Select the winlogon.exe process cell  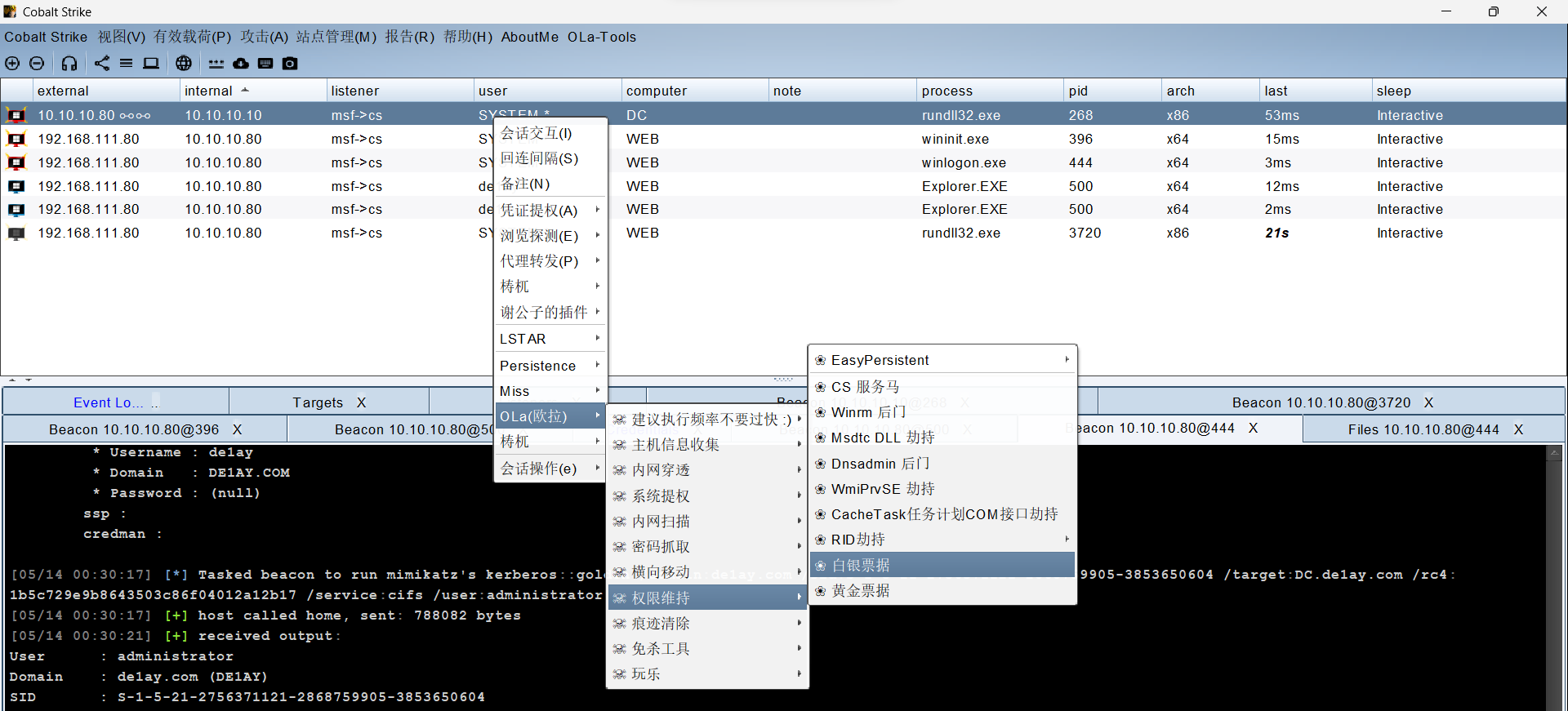[991, 162]
